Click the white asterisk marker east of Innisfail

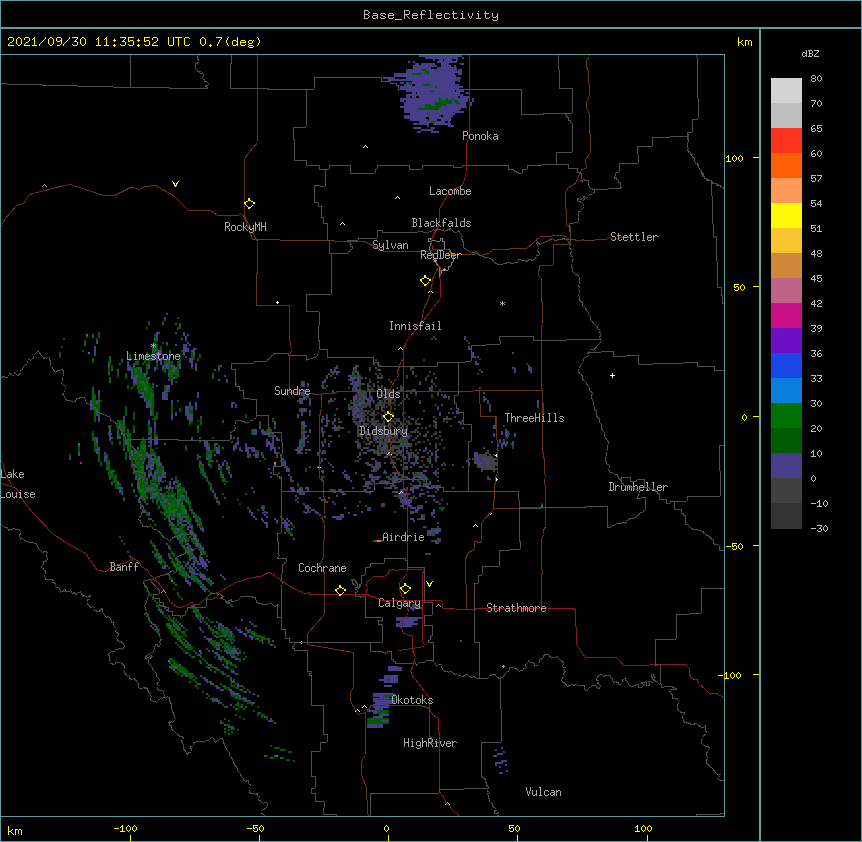(502, 303)
